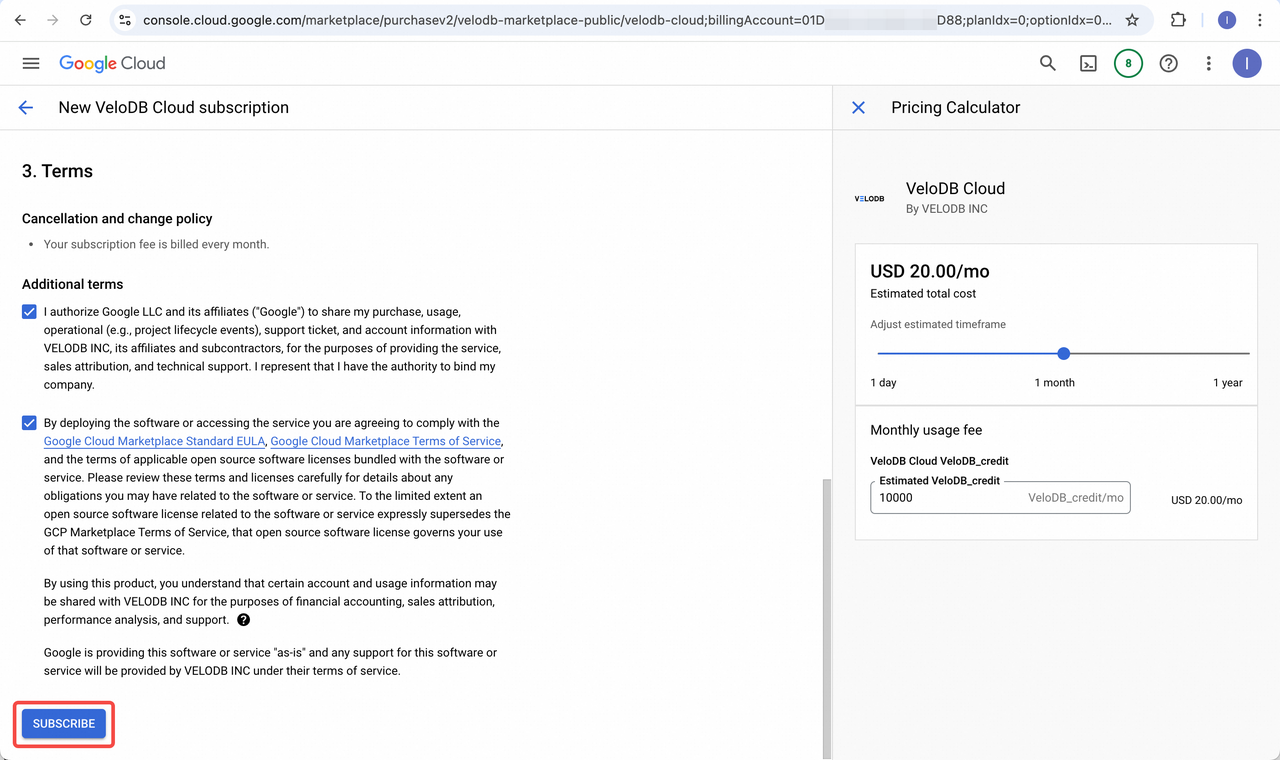
Task: Activate the Cloud Shell terminal icon
Action: pyautogui.click(x=1088, y=63)
